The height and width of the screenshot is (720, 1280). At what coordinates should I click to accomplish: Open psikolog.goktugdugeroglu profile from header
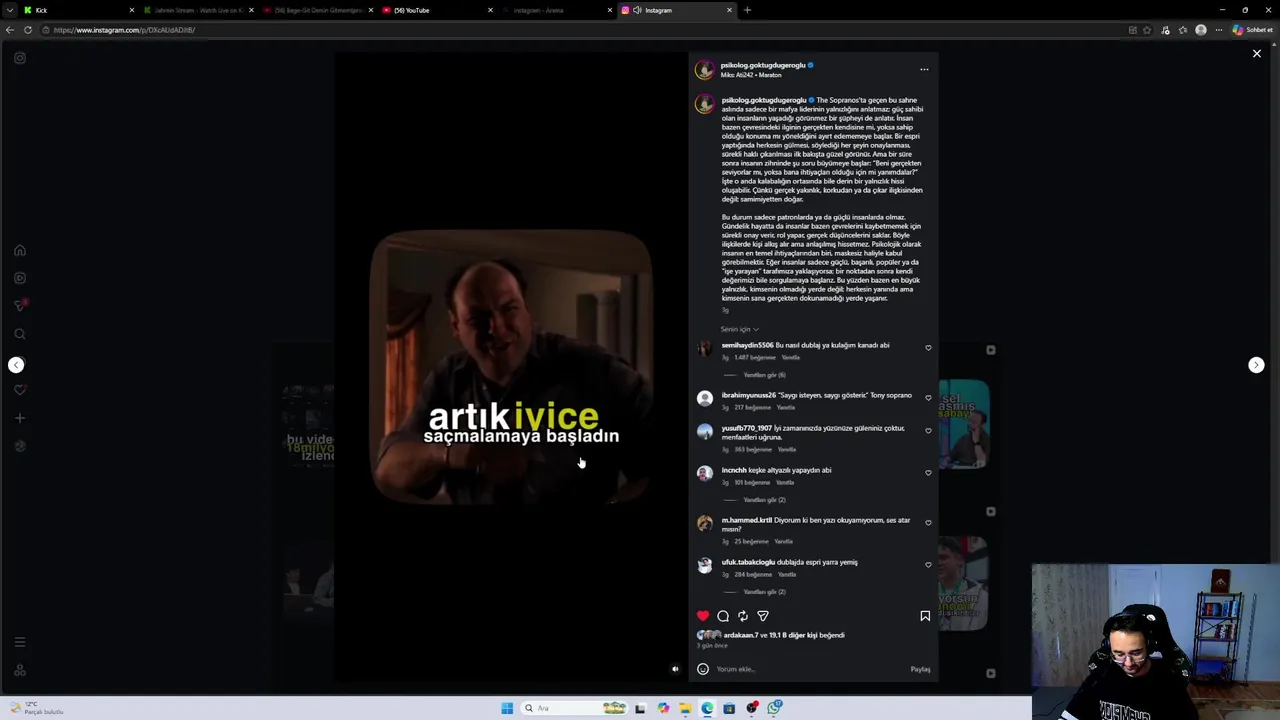(x=762, y=65)
